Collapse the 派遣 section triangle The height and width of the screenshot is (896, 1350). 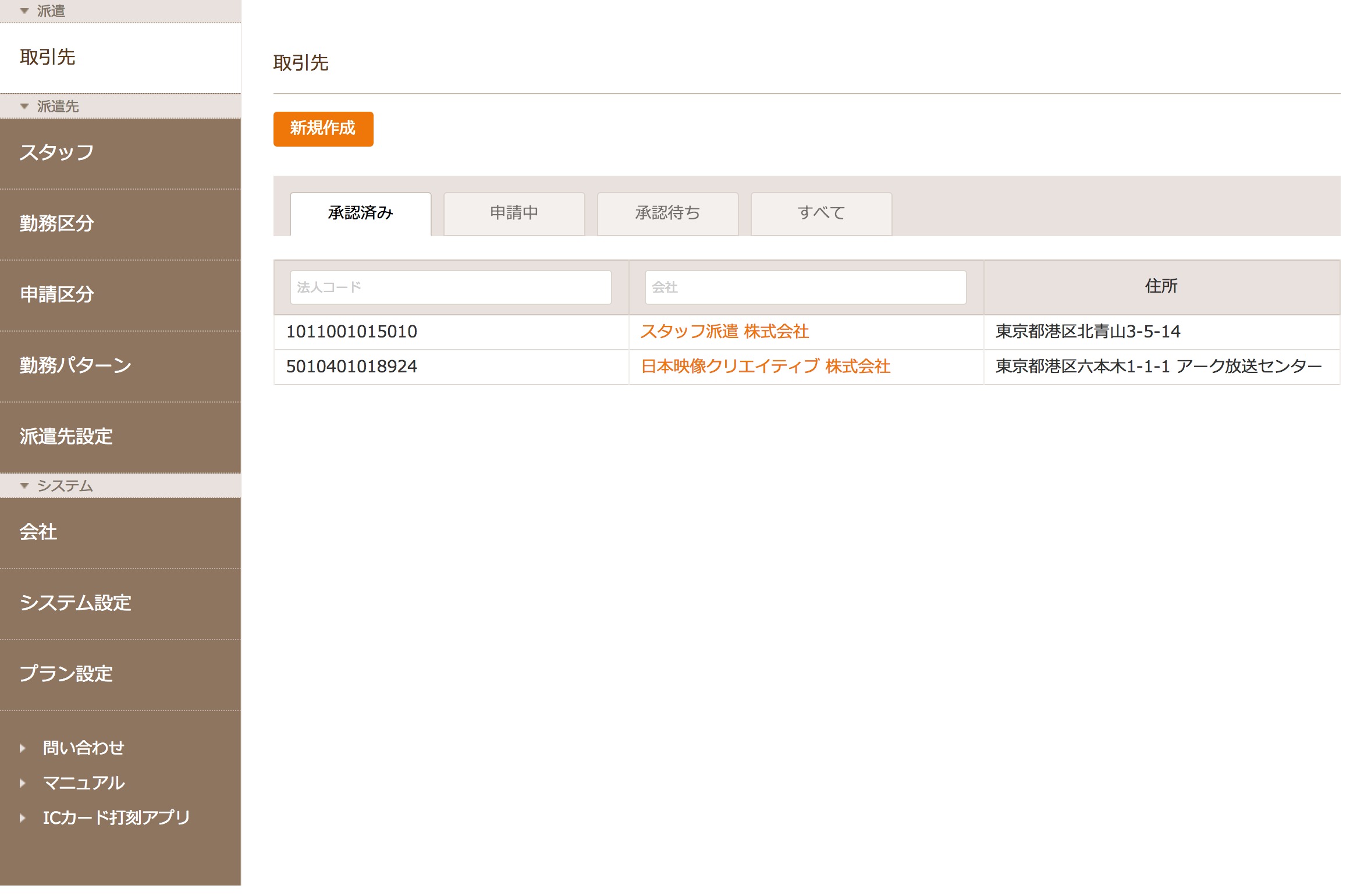pyautogui.click(x=24, y=11)
